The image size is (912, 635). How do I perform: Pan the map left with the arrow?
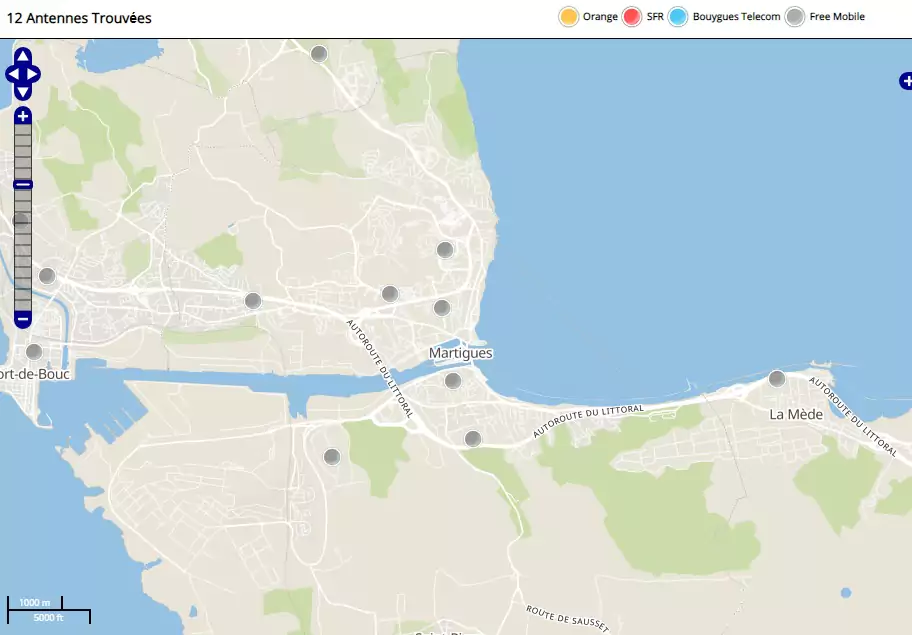[12, 74]
